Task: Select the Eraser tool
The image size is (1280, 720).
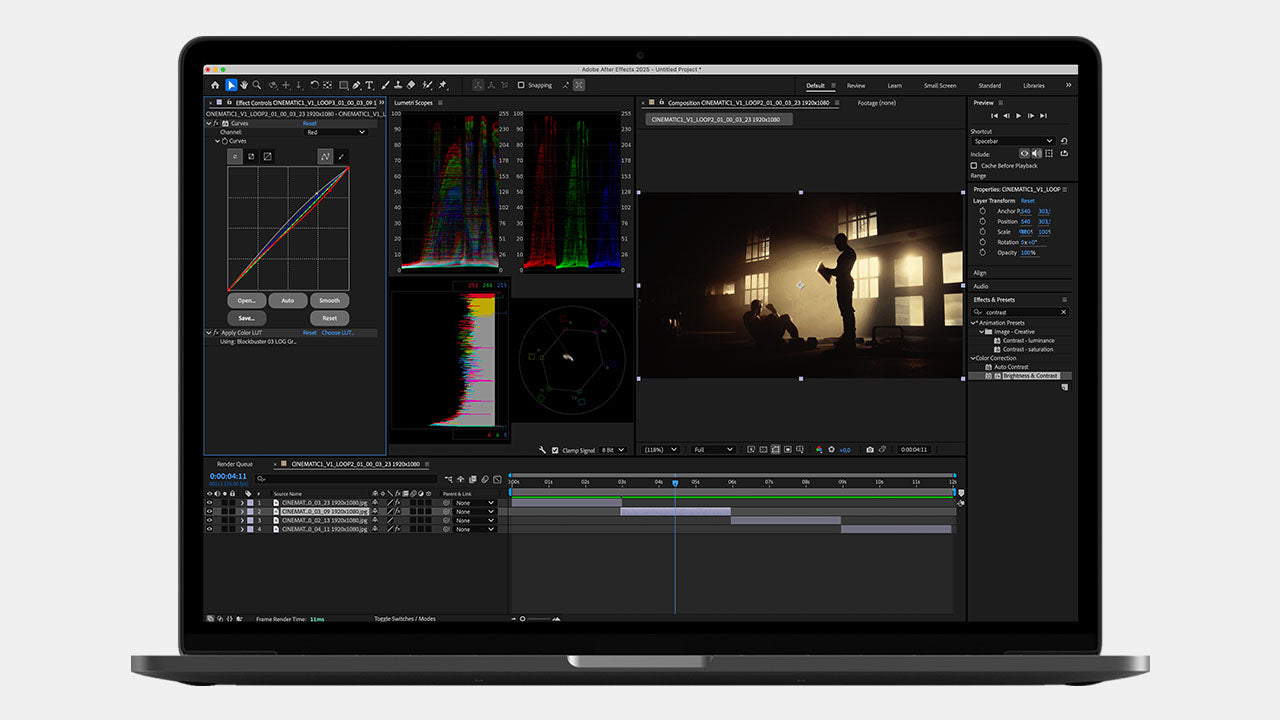Action: pos(412,86)
